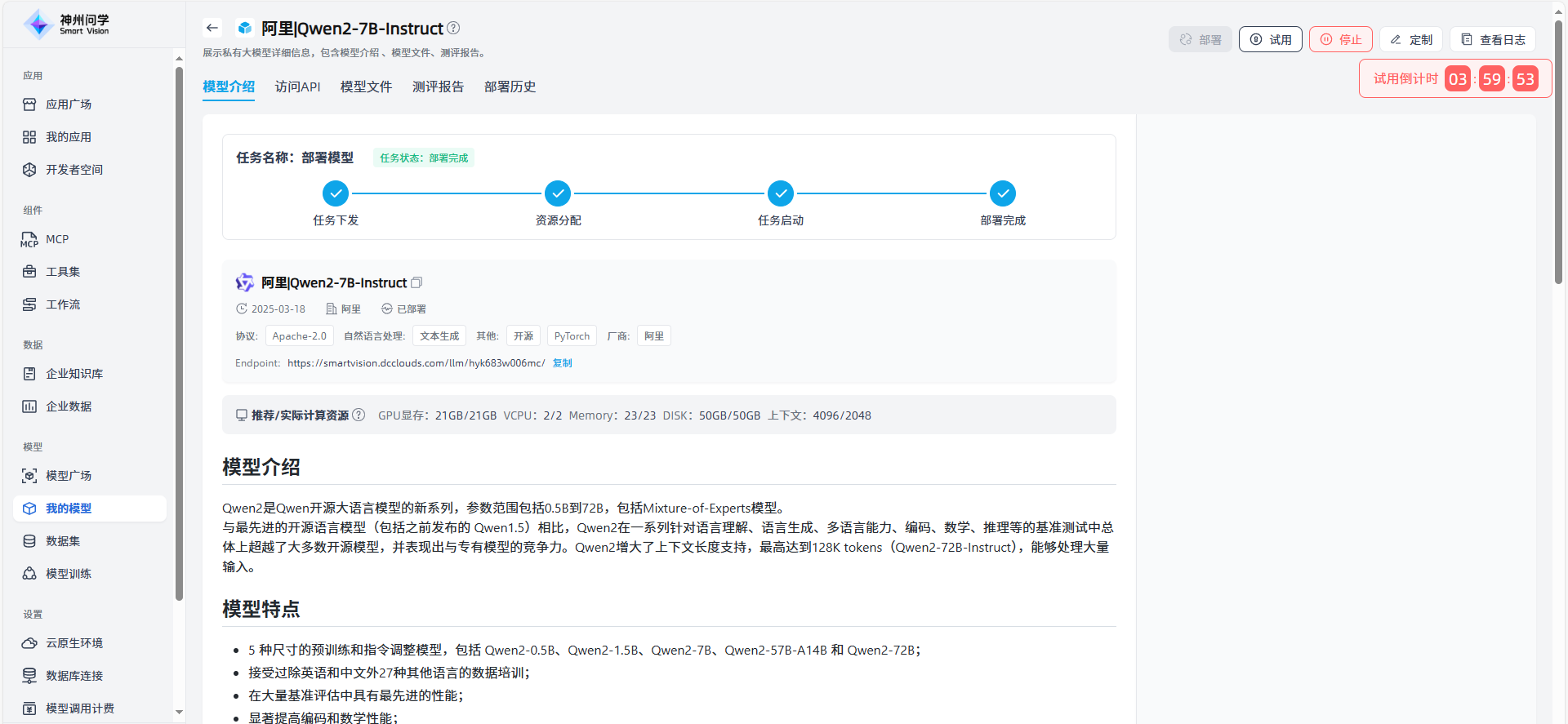The height and width of the screenshot is (724, 1568).
Task: Click the 部署完成 step circle
Action: (1002, 193)
